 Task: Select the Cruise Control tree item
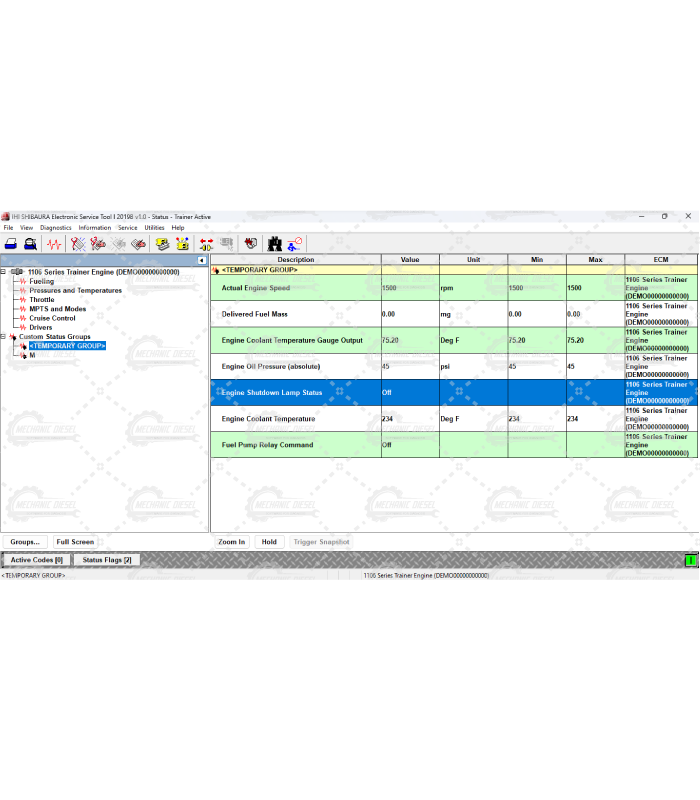tap(52, 318)
